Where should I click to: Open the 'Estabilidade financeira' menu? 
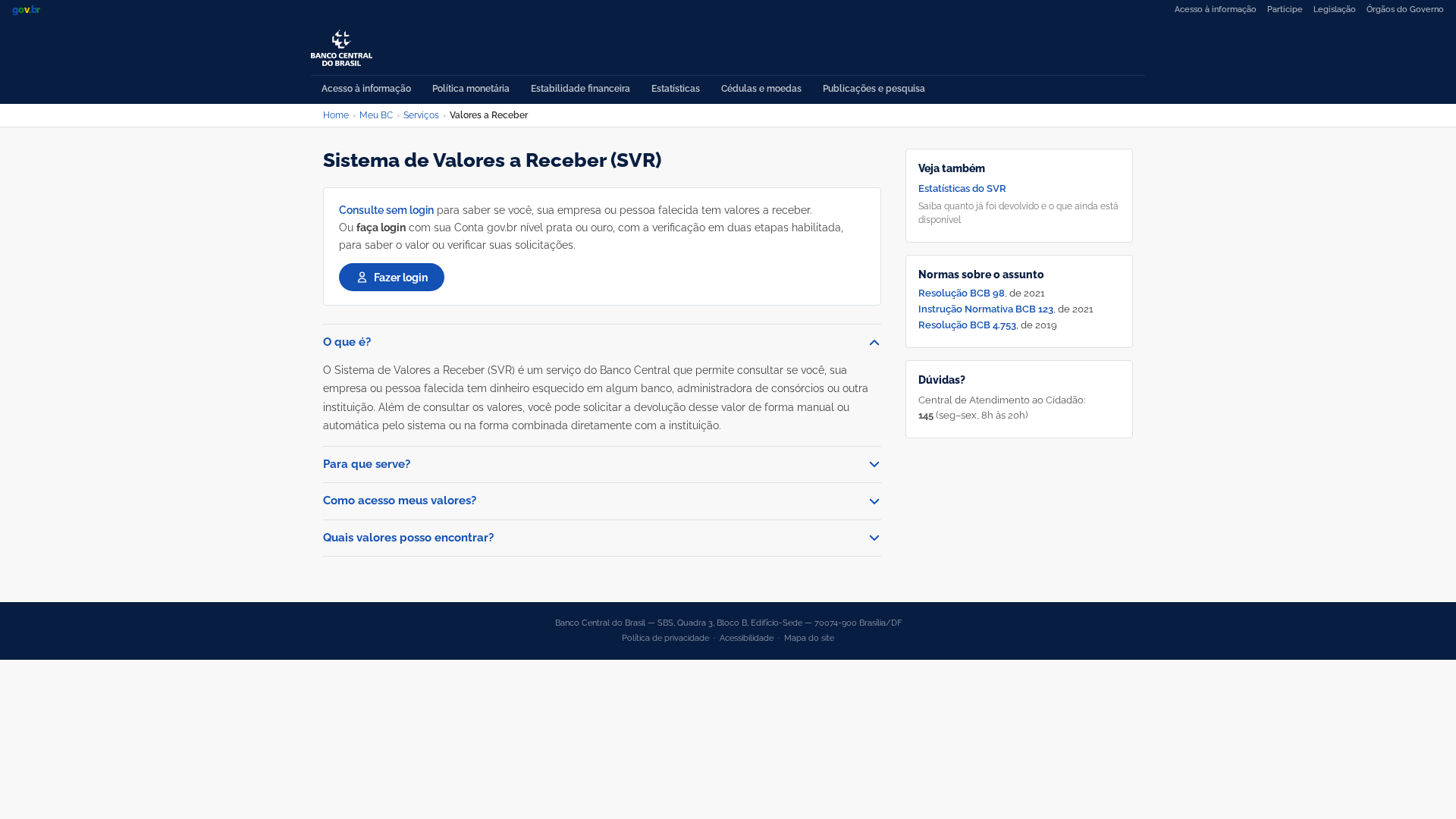pyautogui.click(x=580, y=89)
